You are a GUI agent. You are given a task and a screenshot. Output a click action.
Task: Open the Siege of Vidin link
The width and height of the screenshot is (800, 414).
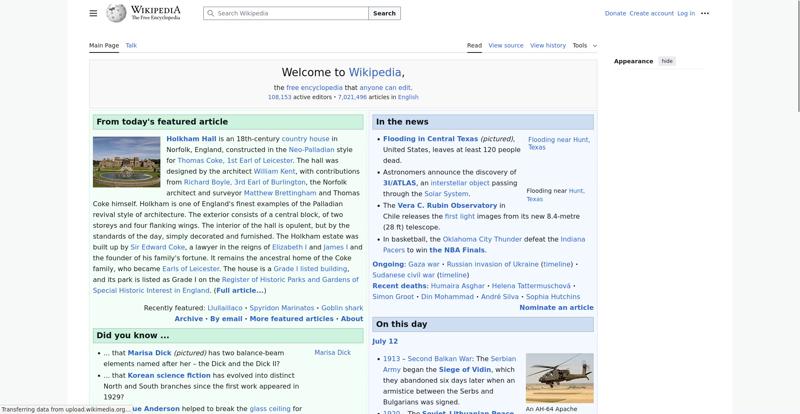464,370
